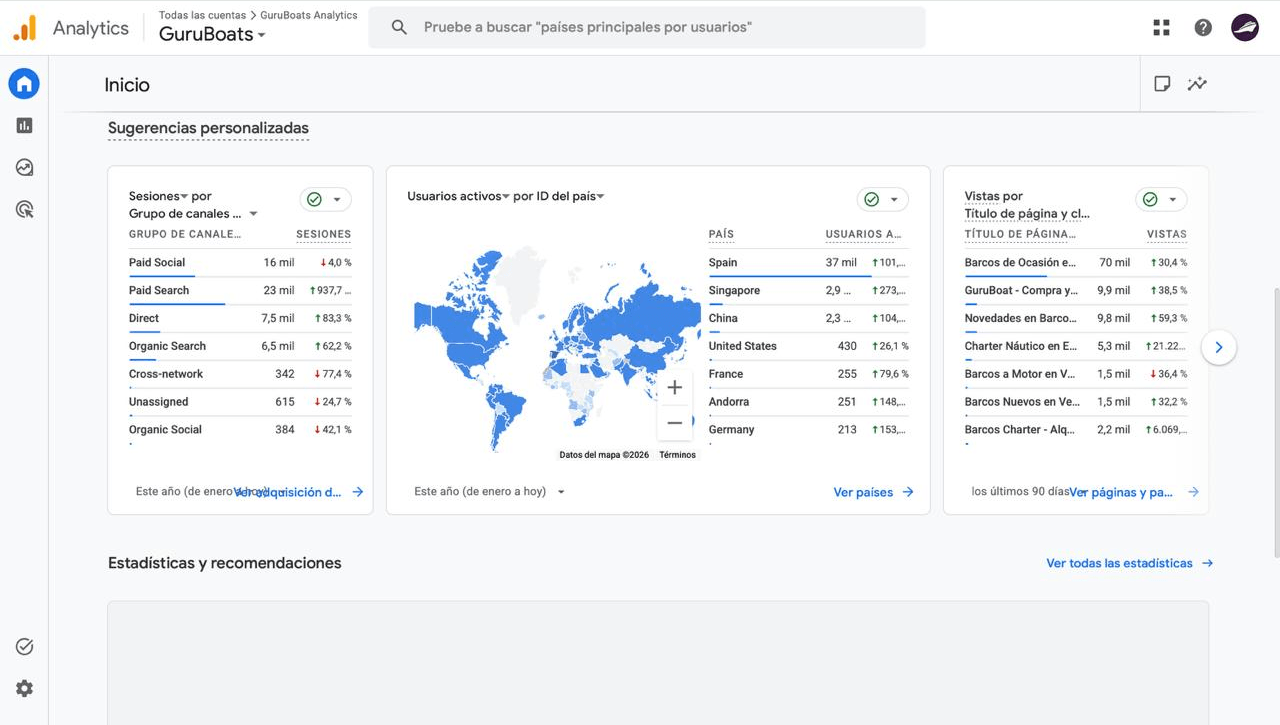The image size is (1280, 725).
Task: Select the Paid Search row
Action: click(240, 290)
